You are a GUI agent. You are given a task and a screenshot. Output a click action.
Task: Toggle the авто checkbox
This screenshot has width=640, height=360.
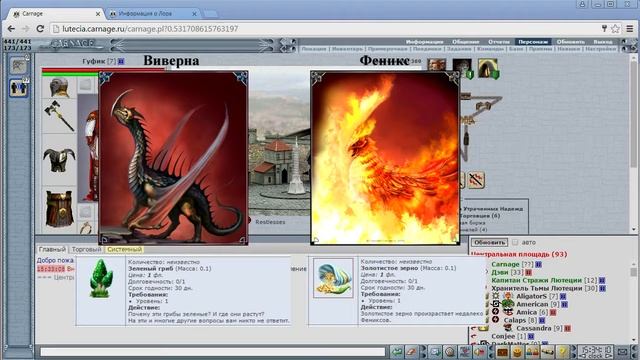tap(515, 242)
